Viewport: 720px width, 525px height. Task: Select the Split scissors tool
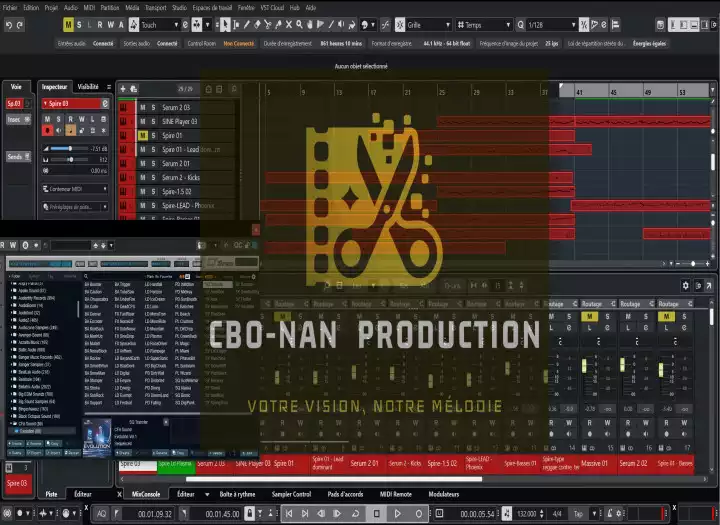pos(268,25)
